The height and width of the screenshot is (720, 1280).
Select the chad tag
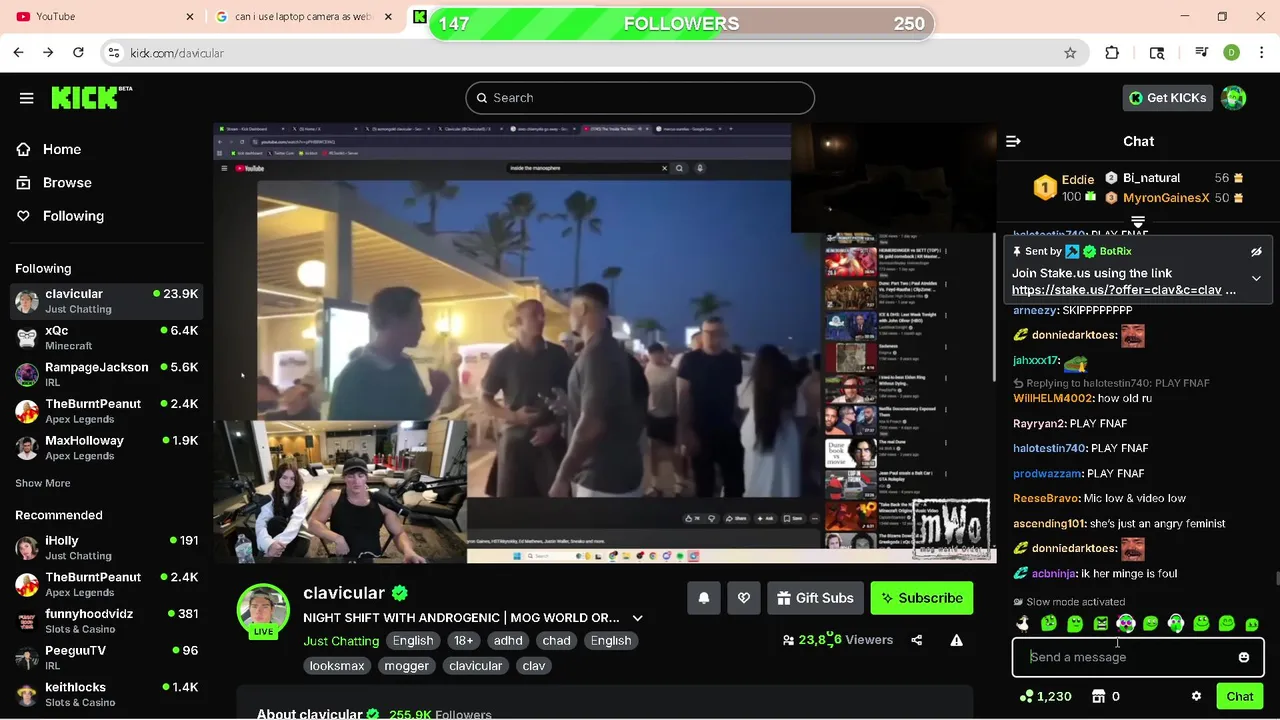556,641
